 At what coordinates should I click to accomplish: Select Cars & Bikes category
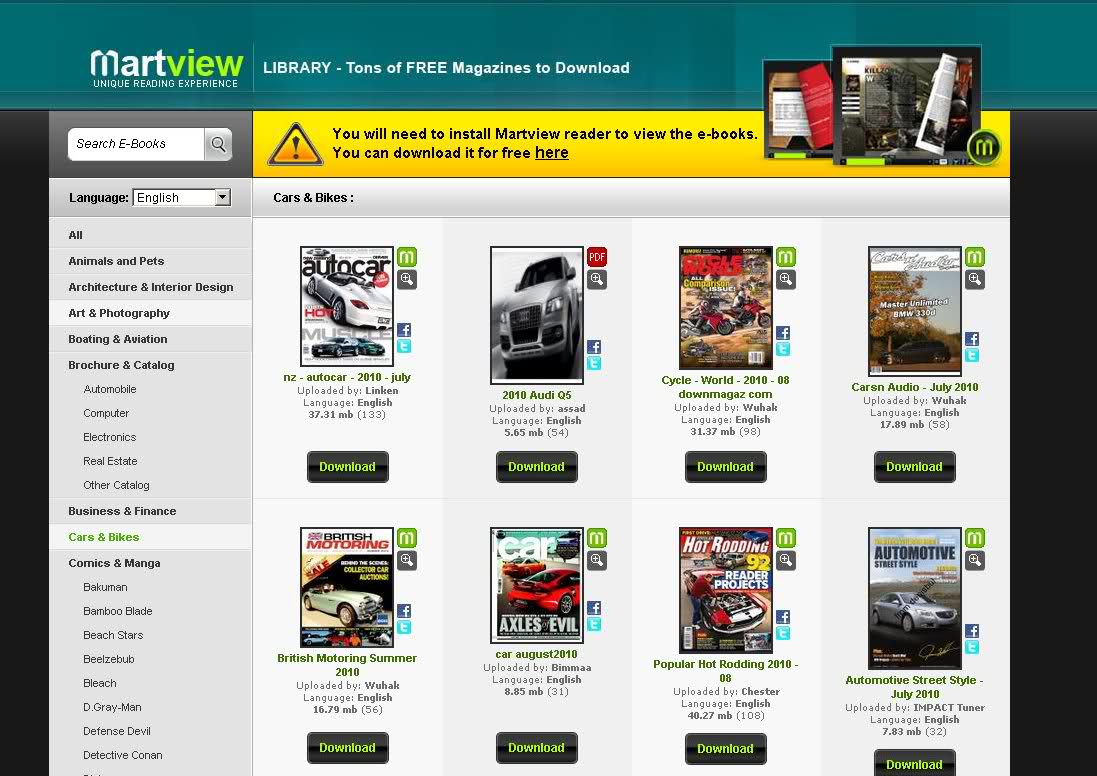coord(104,537)
